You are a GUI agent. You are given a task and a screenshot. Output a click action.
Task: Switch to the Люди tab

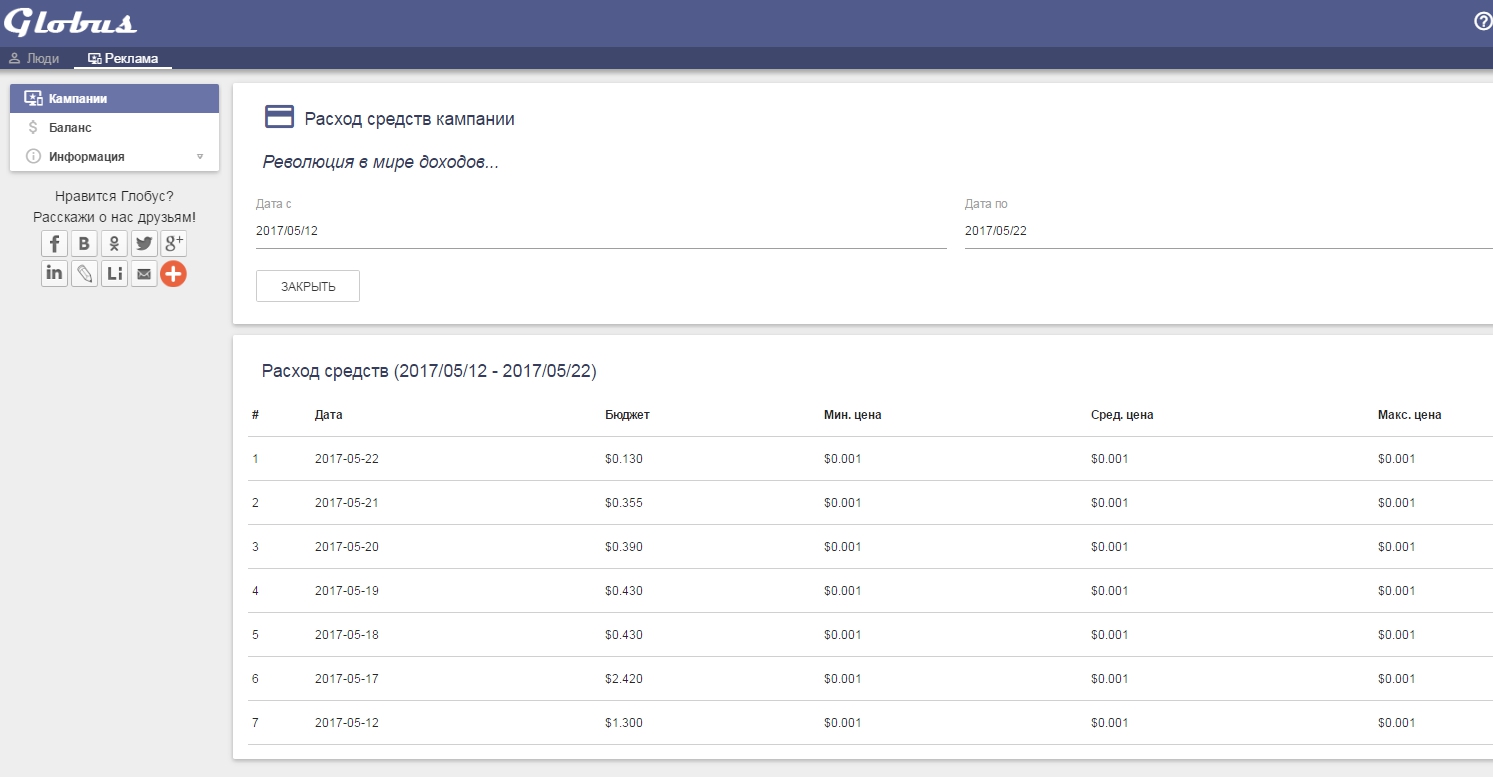[x=34, y=59]
